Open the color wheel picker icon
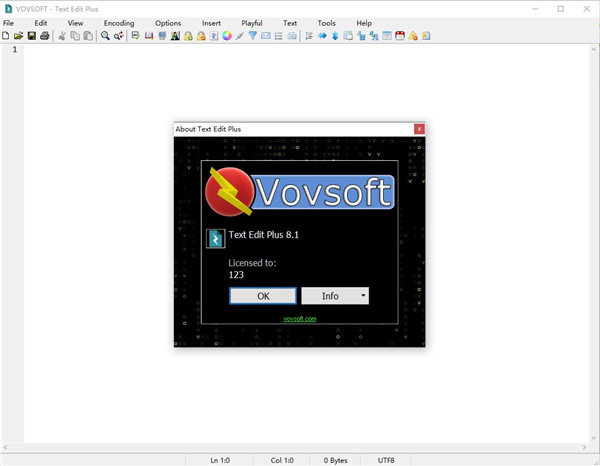 [227, 36]
